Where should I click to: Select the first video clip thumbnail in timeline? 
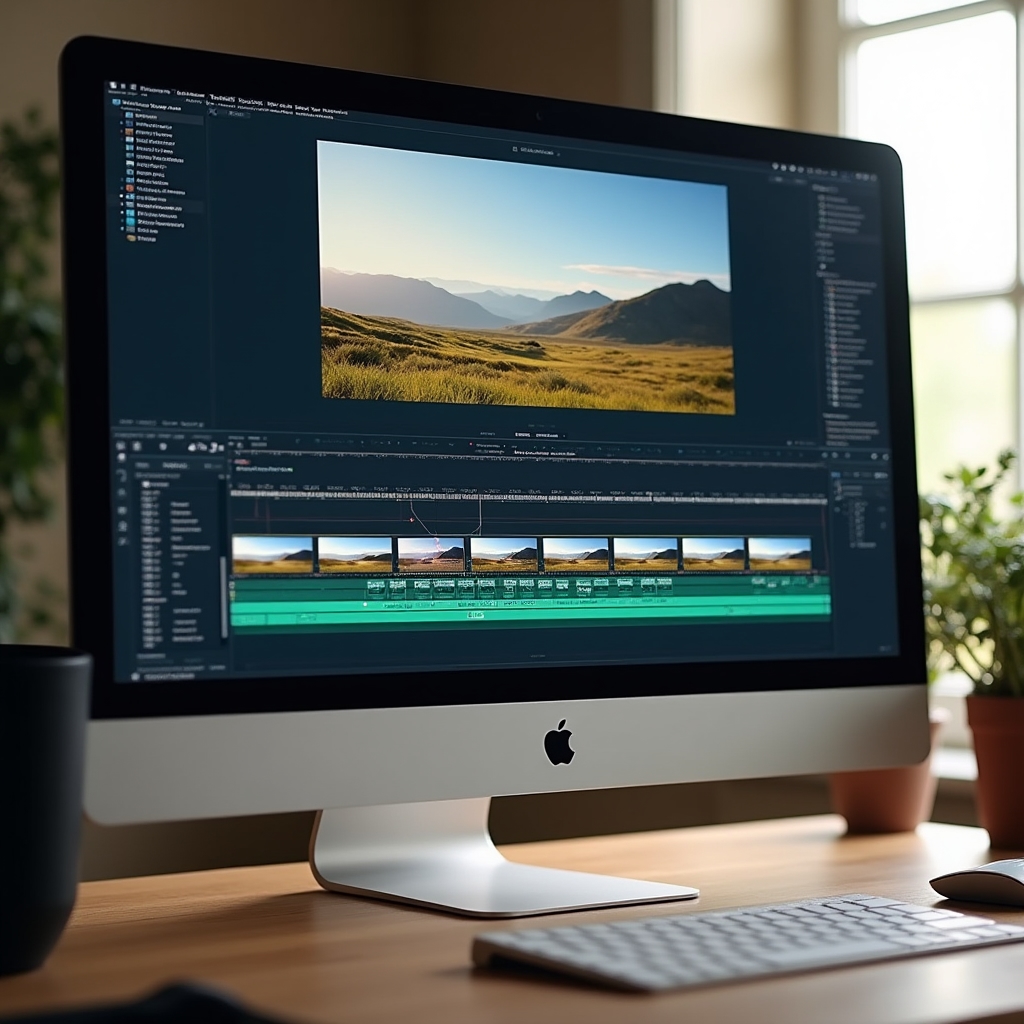272,554
